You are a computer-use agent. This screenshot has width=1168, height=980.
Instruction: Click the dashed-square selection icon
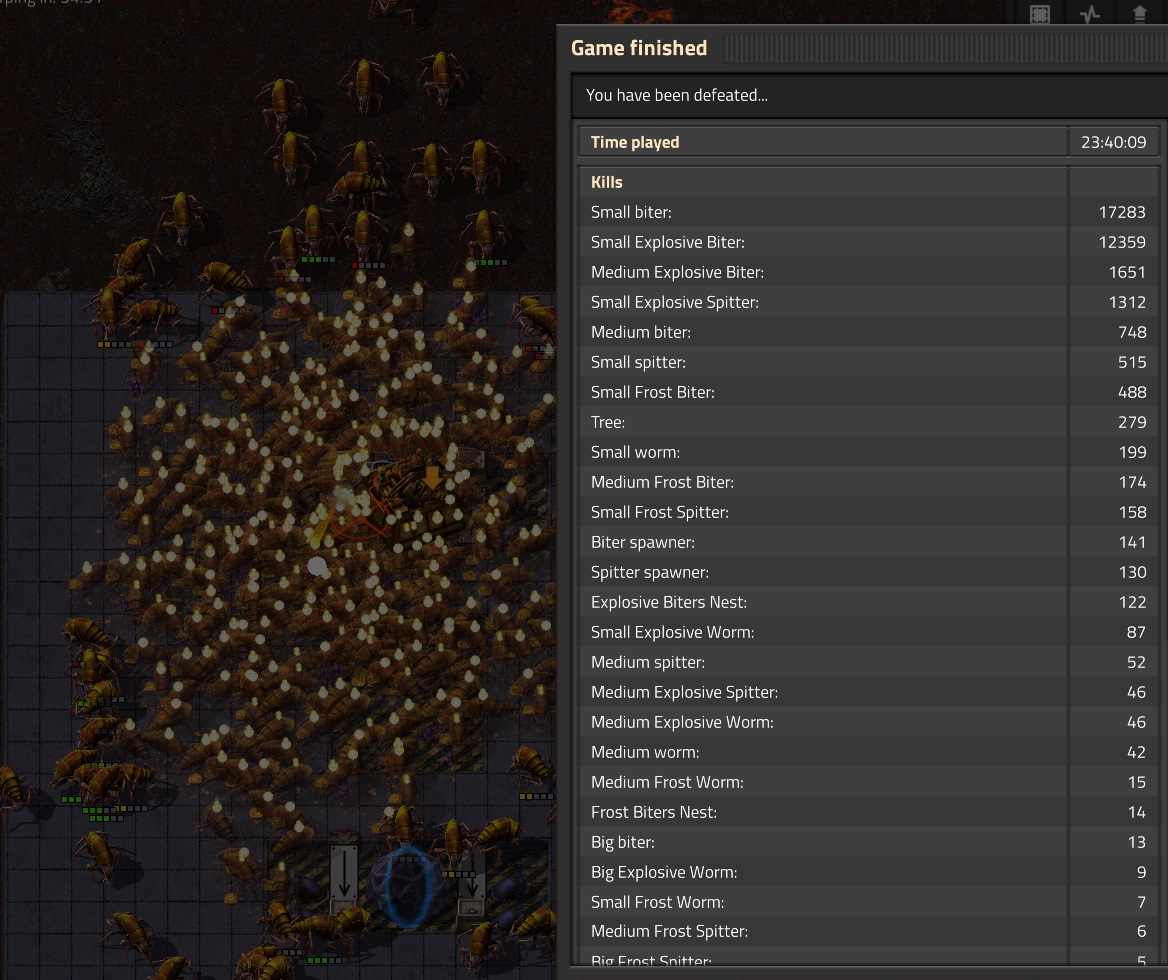[x=1040, y=14]
